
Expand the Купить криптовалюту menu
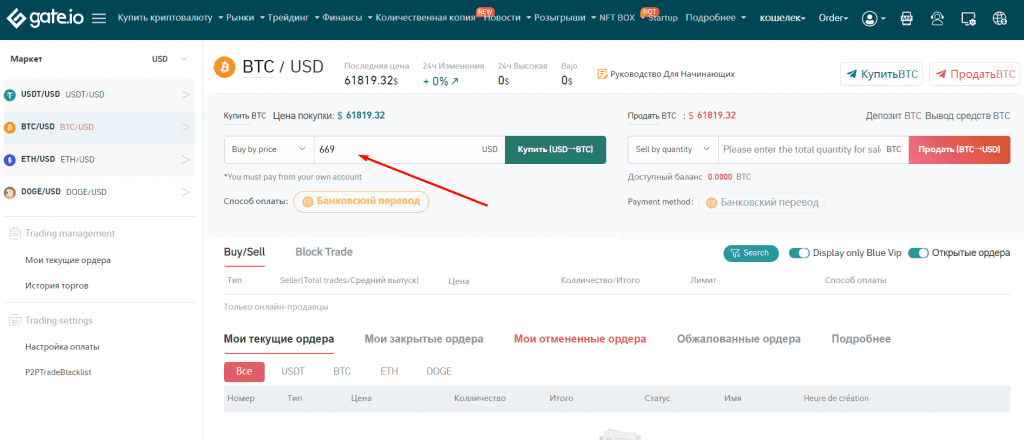(170, 18)
